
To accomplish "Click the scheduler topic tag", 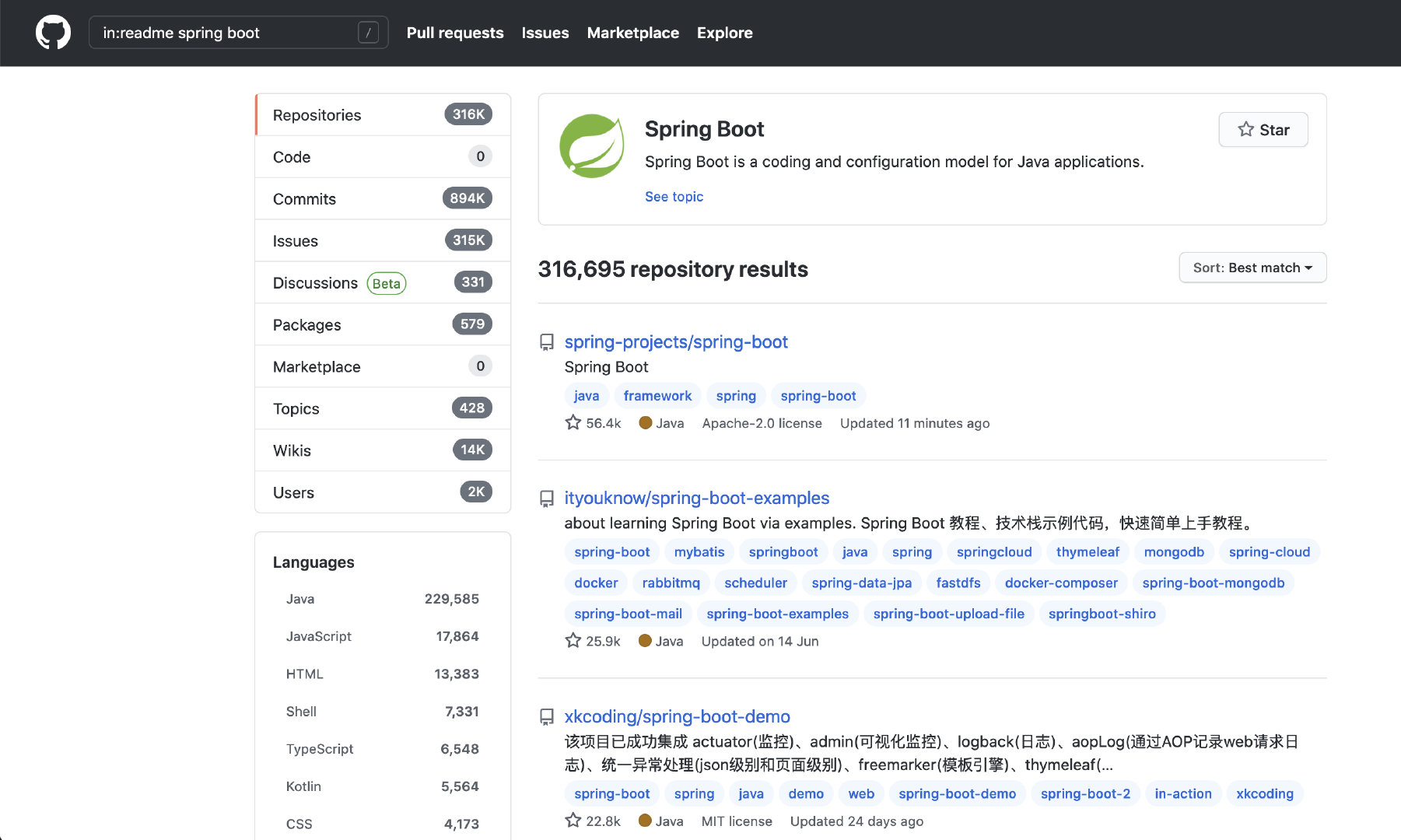I will click(756, 583).
